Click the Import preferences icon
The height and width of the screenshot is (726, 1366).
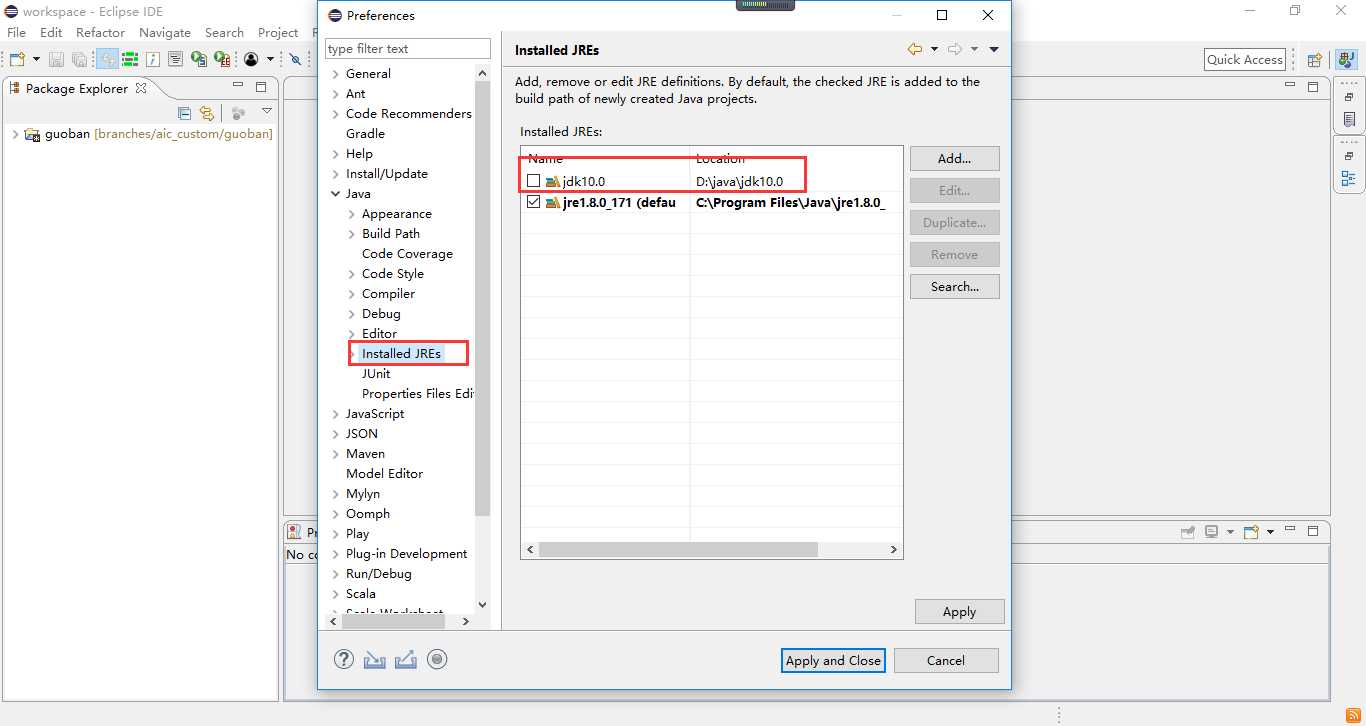pyautogui.click(x=375, y=659)
